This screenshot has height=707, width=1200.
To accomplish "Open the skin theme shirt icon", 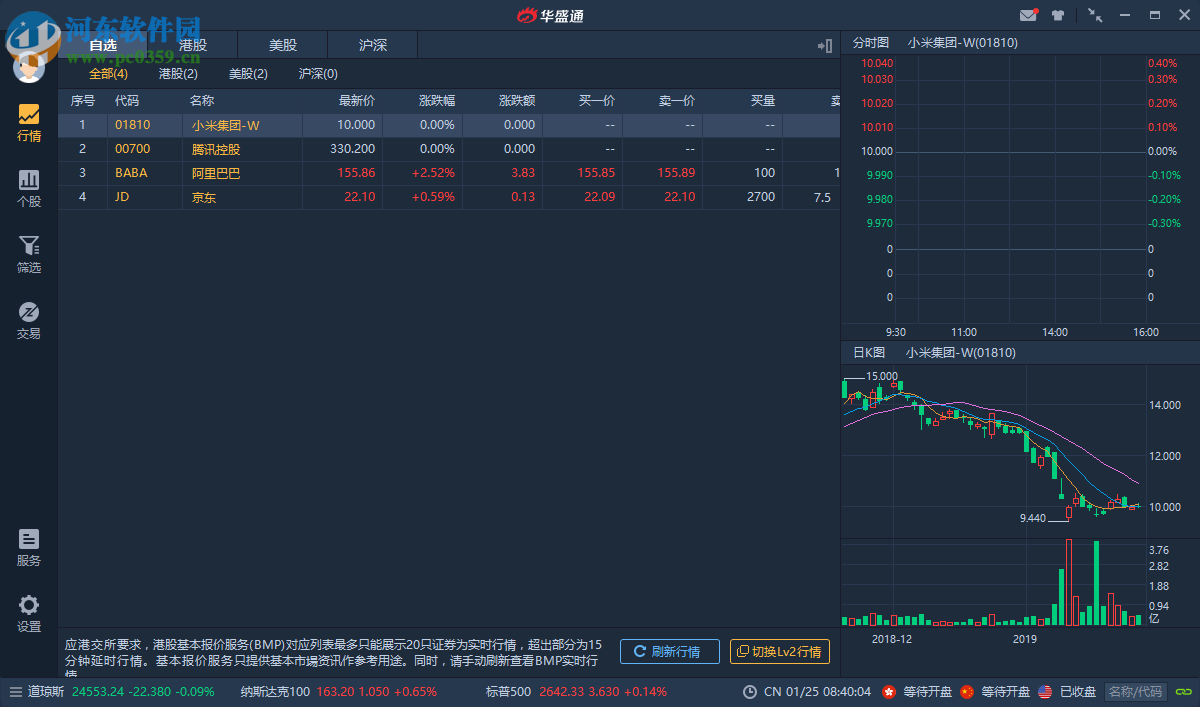I will 1058,15.
